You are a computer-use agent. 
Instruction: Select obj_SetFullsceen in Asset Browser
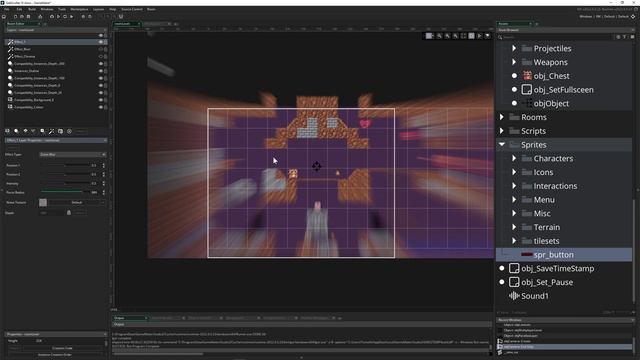(x=564, y=89)
